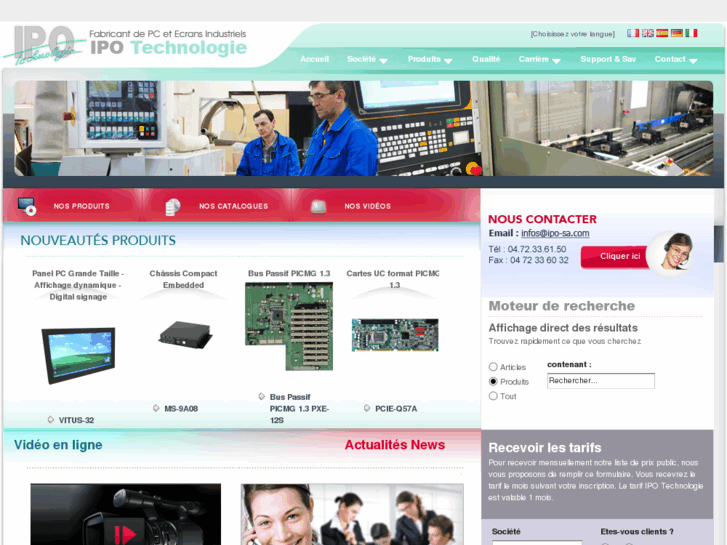
Task: Click the Société input field
Action: (537, 542)
